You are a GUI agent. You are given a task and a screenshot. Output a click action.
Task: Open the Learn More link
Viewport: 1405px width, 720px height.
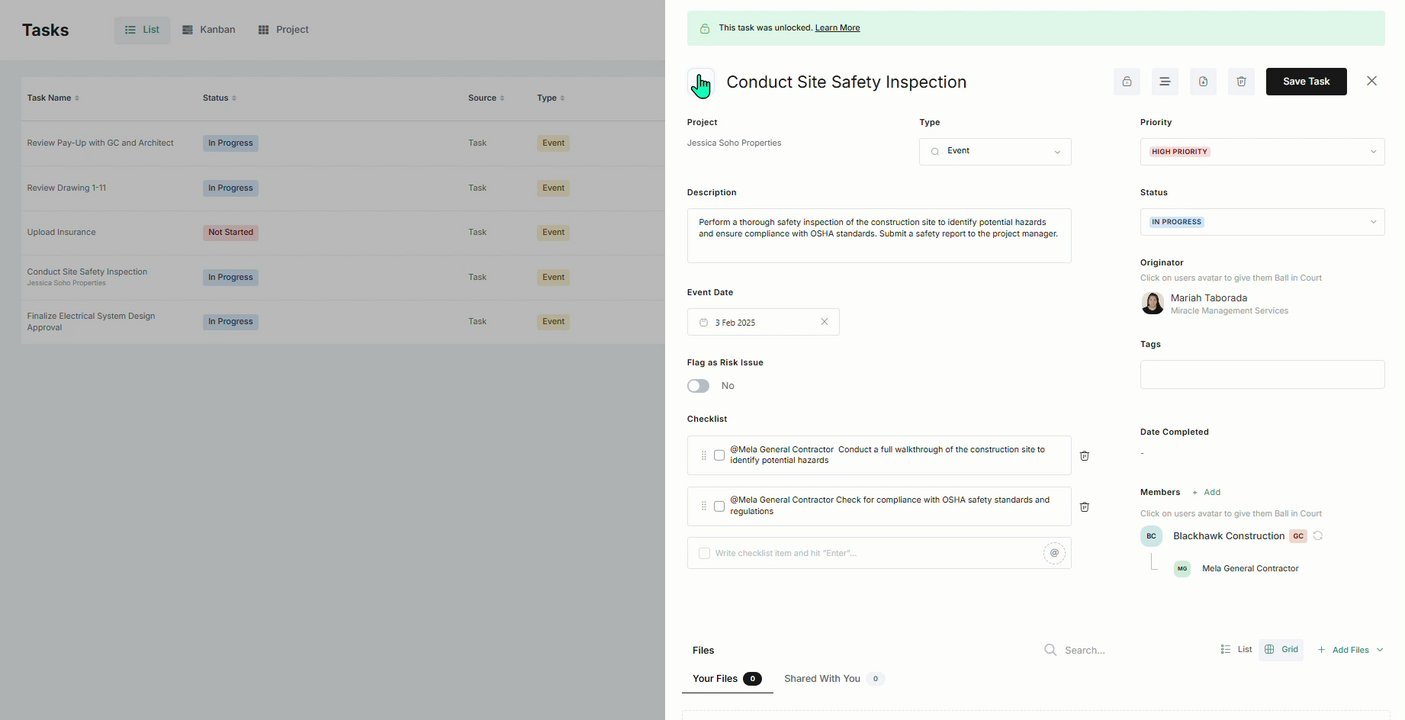coord(837,28)
